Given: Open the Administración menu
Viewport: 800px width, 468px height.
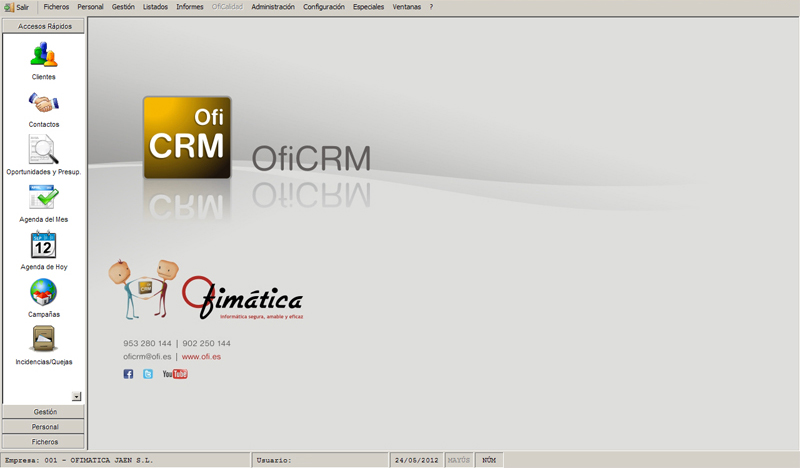Looking at the screenshot, I should point(273,7).
